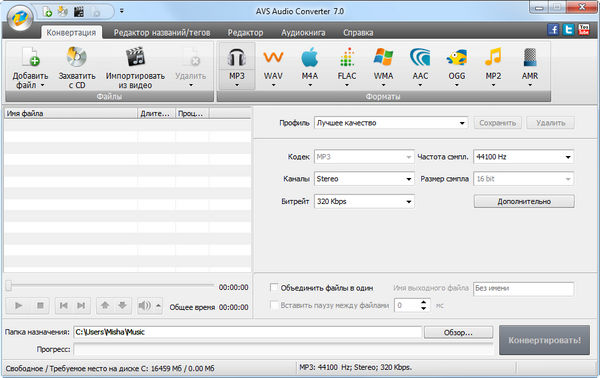Image resolution: width=600 pixels, height=378 pixels.
Task: Select AAC output format
Action: click(420, 66)
